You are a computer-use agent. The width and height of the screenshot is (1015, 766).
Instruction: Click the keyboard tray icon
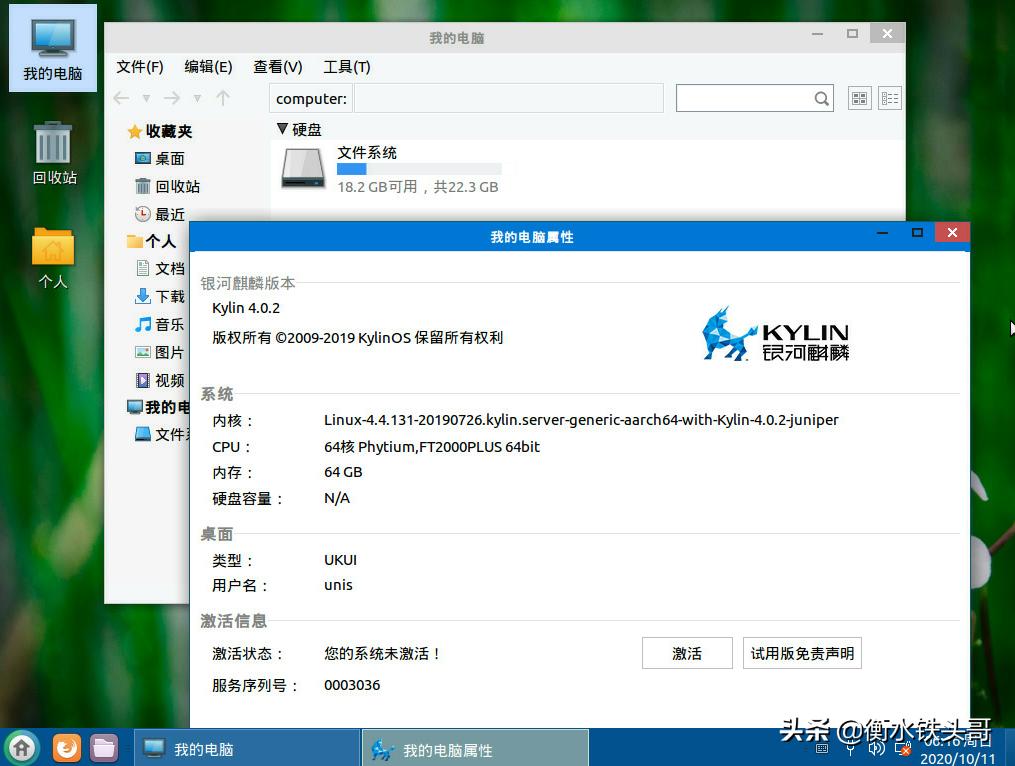[x=822, y=749]
